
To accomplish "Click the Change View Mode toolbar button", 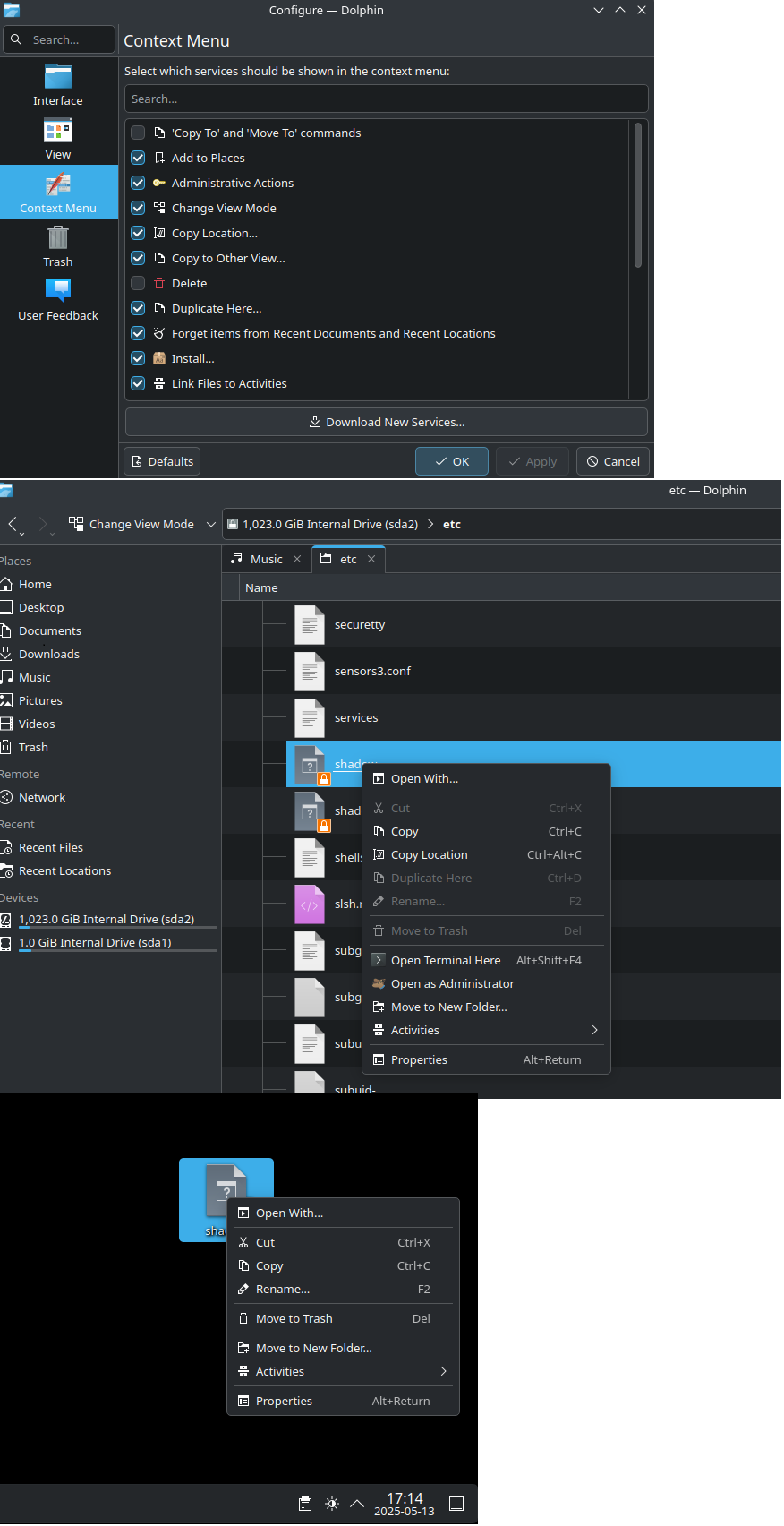I will [x=132, y=524].
